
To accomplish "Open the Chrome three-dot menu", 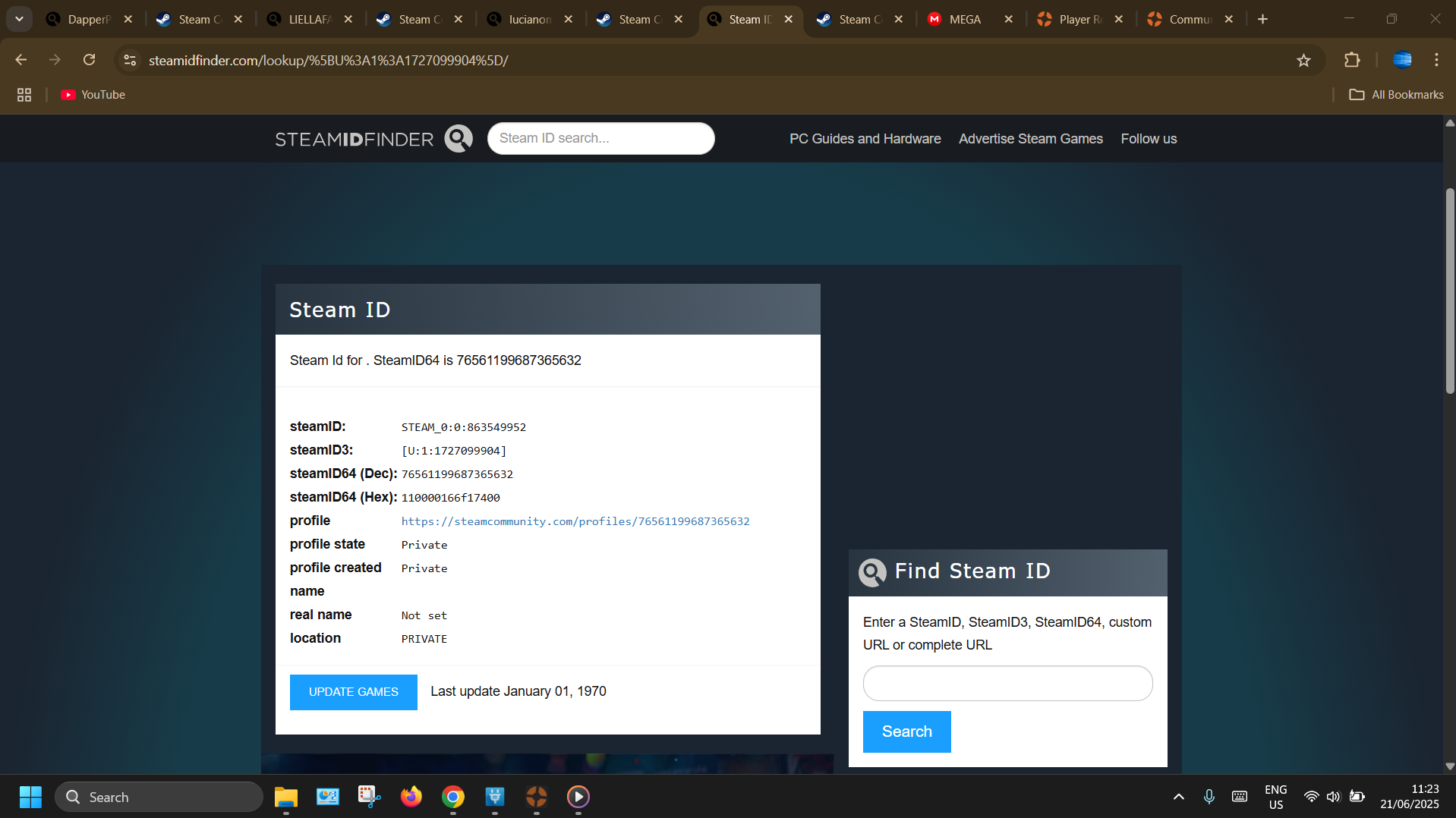I will (1436, 60).
